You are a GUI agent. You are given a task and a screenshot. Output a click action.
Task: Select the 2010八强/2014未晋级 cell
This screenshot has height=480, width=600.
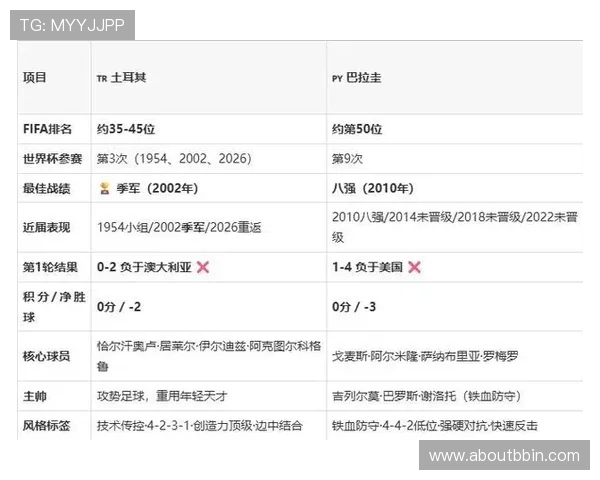point(455,227)
